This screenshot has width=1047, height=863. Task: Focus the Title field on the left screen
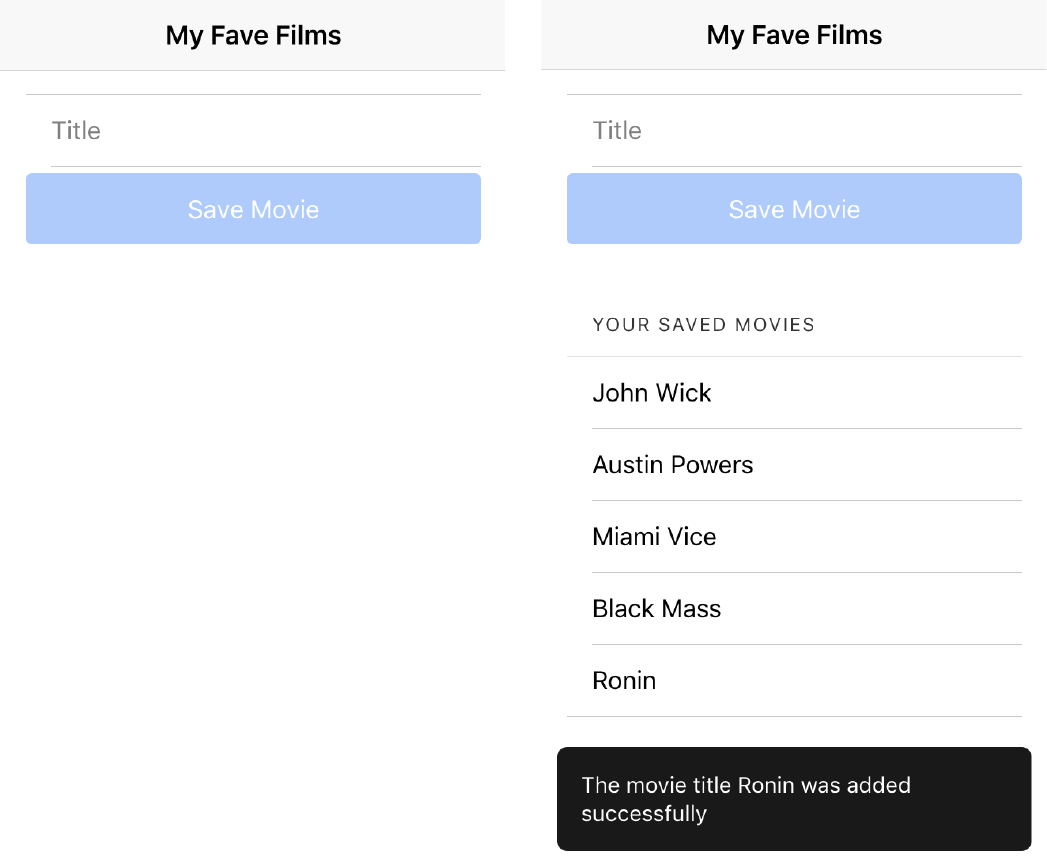(x=253, y=130)
